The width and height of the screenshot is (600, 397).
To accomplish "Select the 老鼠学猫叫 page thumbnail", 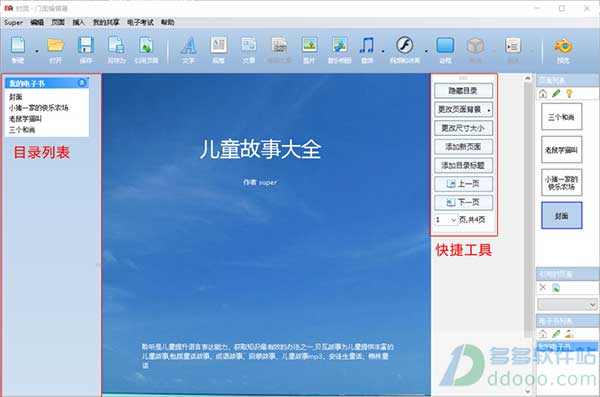I will pos(562,150).
